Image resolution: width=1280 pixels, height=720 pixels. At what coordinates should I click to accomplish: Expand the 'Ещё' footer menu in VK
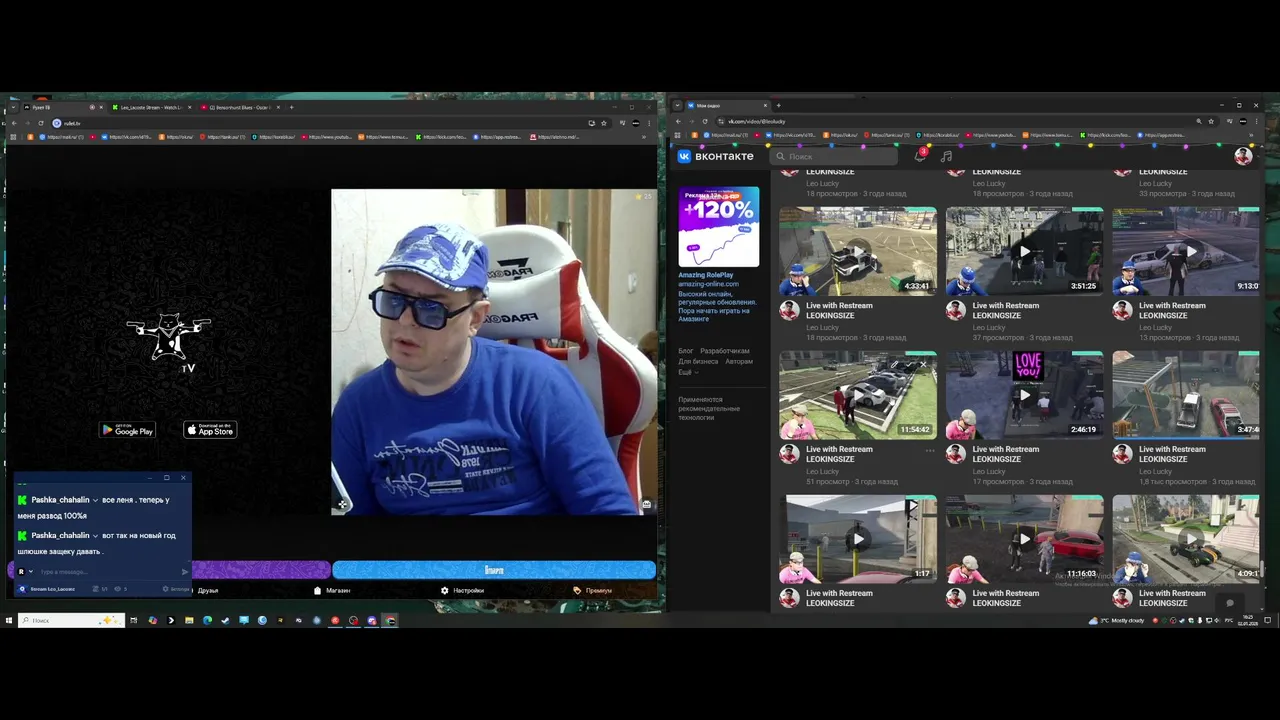688,372
